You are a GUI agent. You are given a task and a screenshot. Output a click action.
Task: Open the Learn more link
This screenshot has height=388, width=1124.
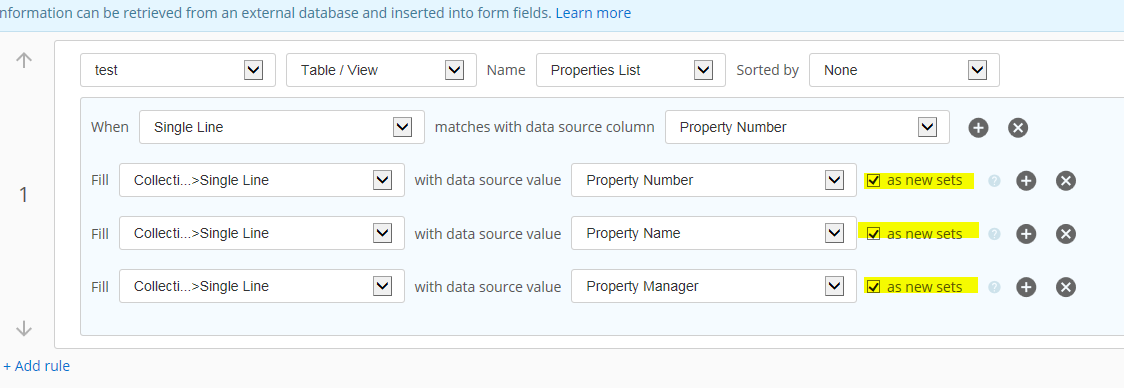[x=593, y=13]
